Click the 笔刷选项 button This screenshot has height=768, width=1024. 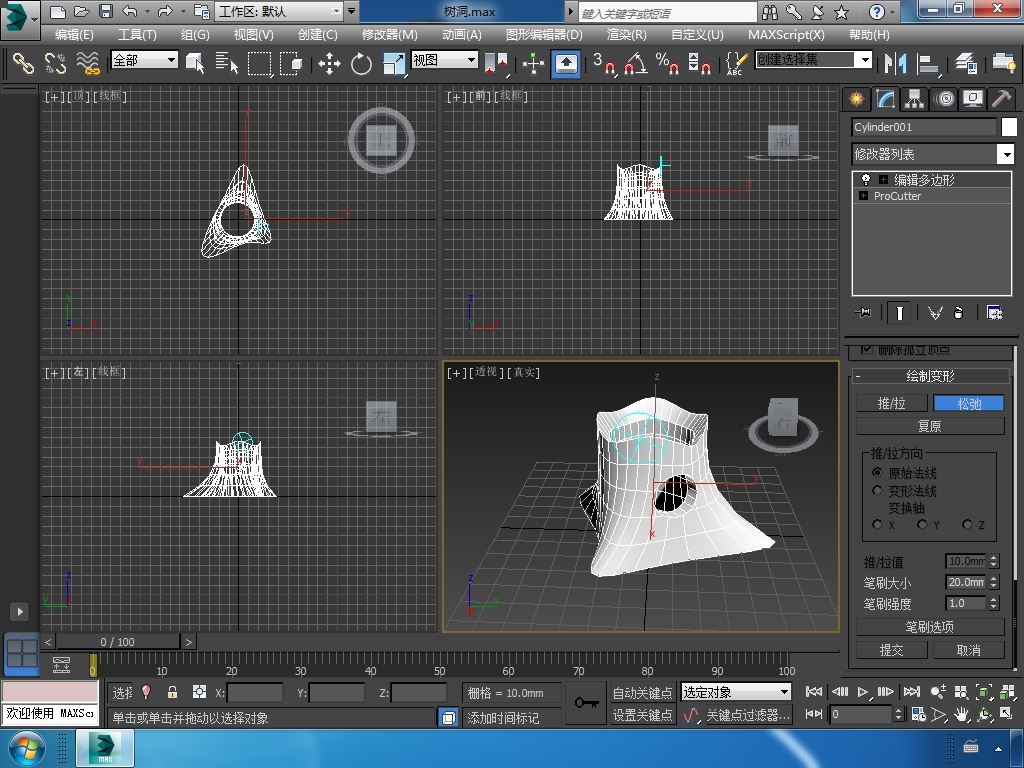[x=930, y=627]
